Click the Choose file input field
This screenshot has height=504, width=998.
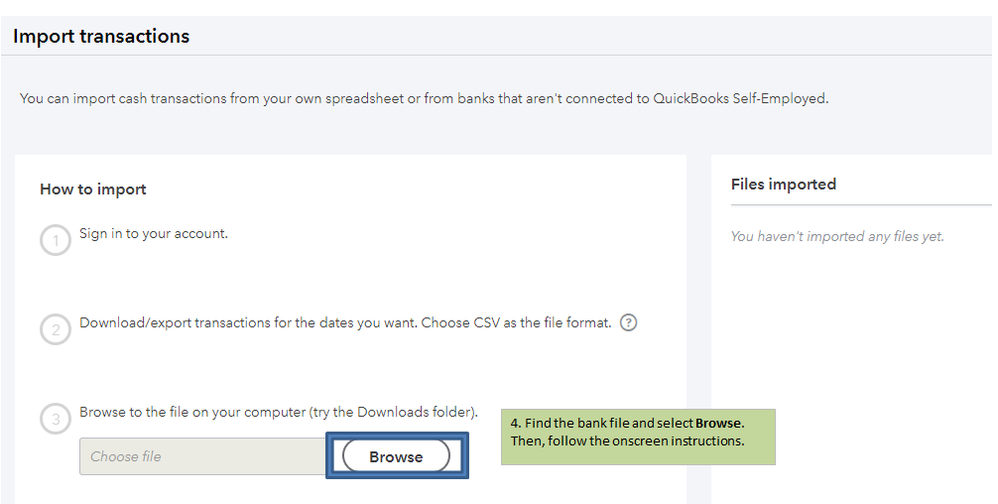(x=202, y=456)
